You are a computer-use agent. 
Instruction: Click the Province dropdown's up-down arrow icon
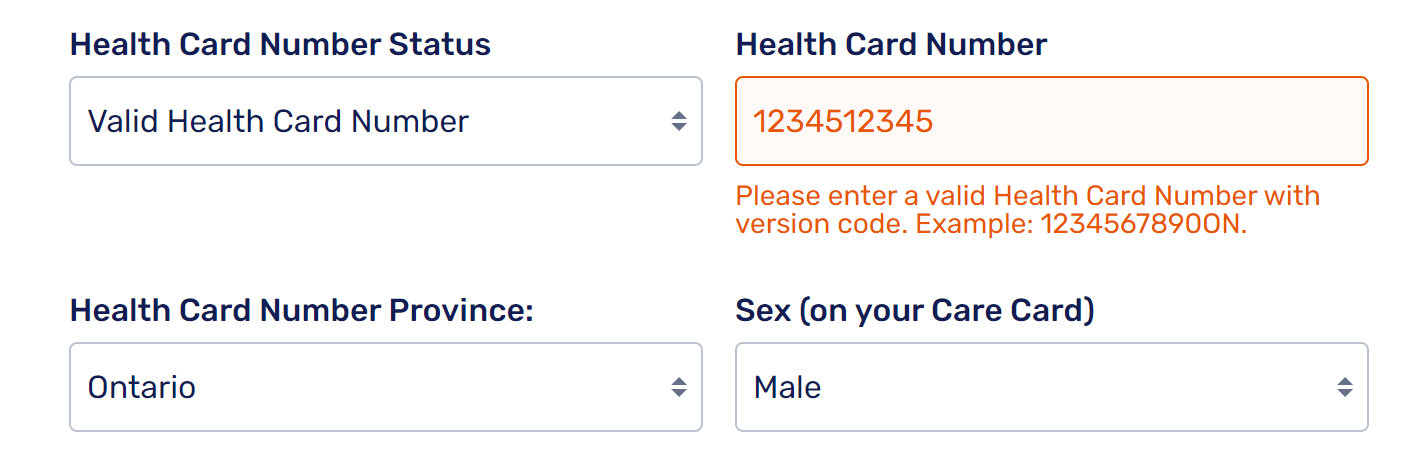pos(679,387)
